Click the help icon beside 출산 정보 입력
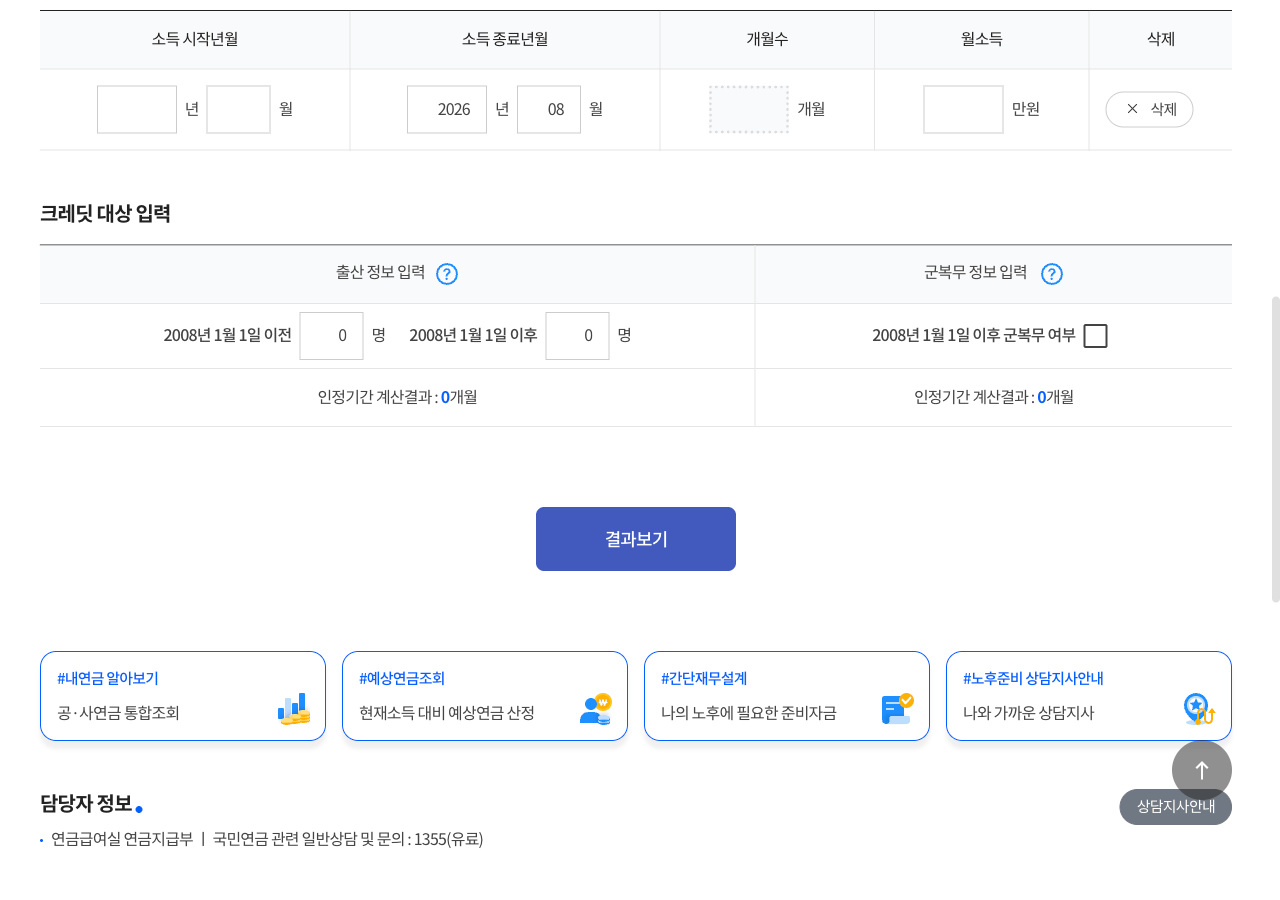This screenshot has width=1280, height=900. (447, 274)
